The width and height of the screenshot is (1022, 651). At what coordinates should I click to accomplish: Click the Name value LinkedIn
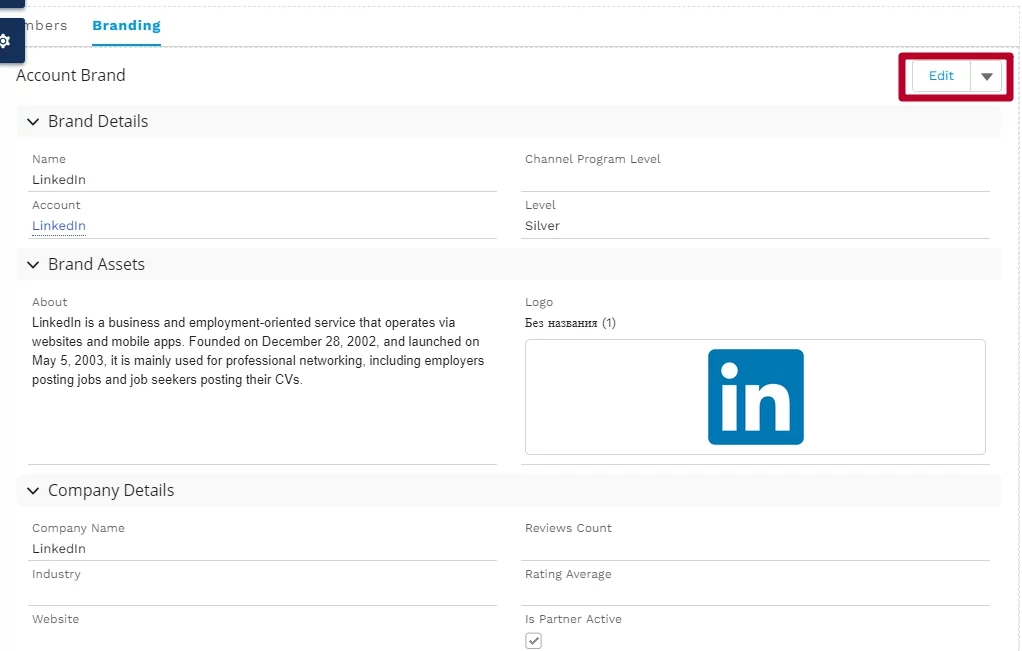point(59,180)
